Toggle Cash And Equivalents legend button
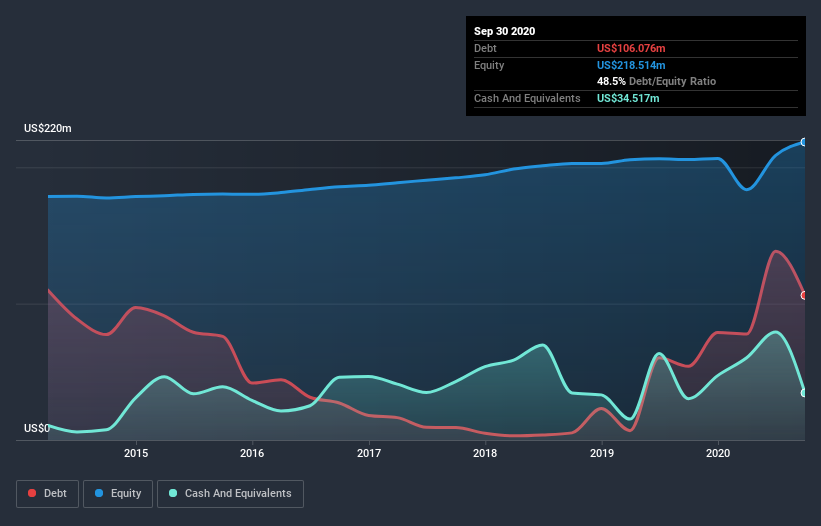The height and width of the screenshot is (526, 821). coord(230,494)
